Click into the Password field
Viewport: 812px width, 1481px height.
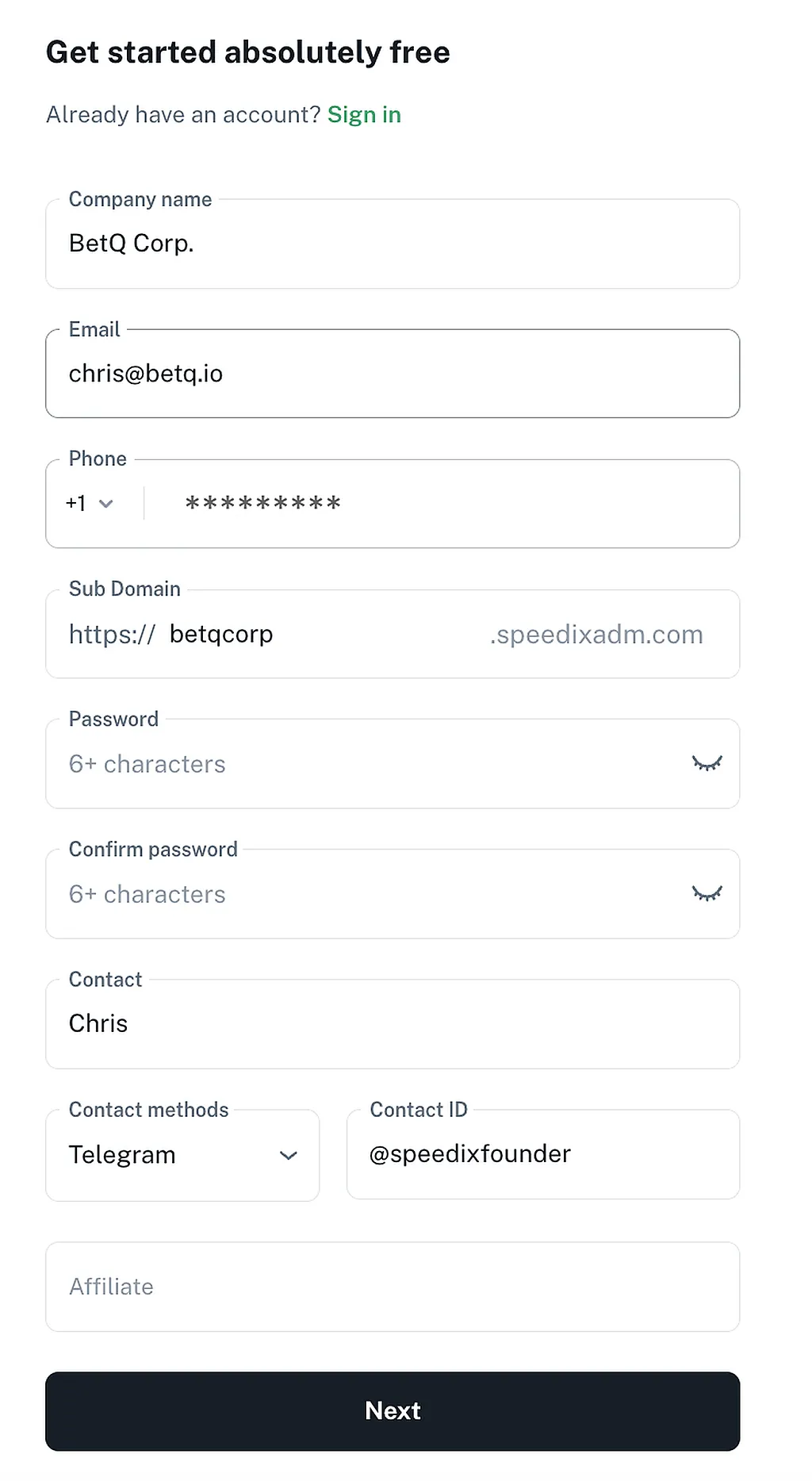pos(365,764)
